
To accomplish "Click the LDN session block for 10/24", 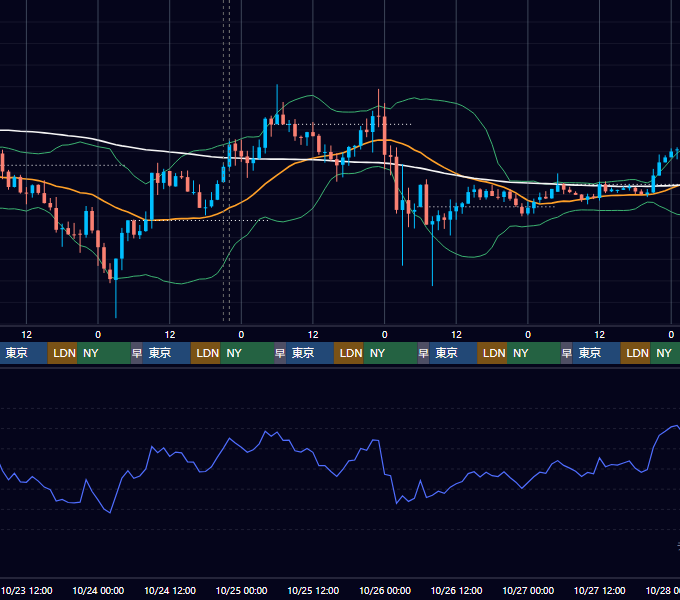I will [206, 353].
